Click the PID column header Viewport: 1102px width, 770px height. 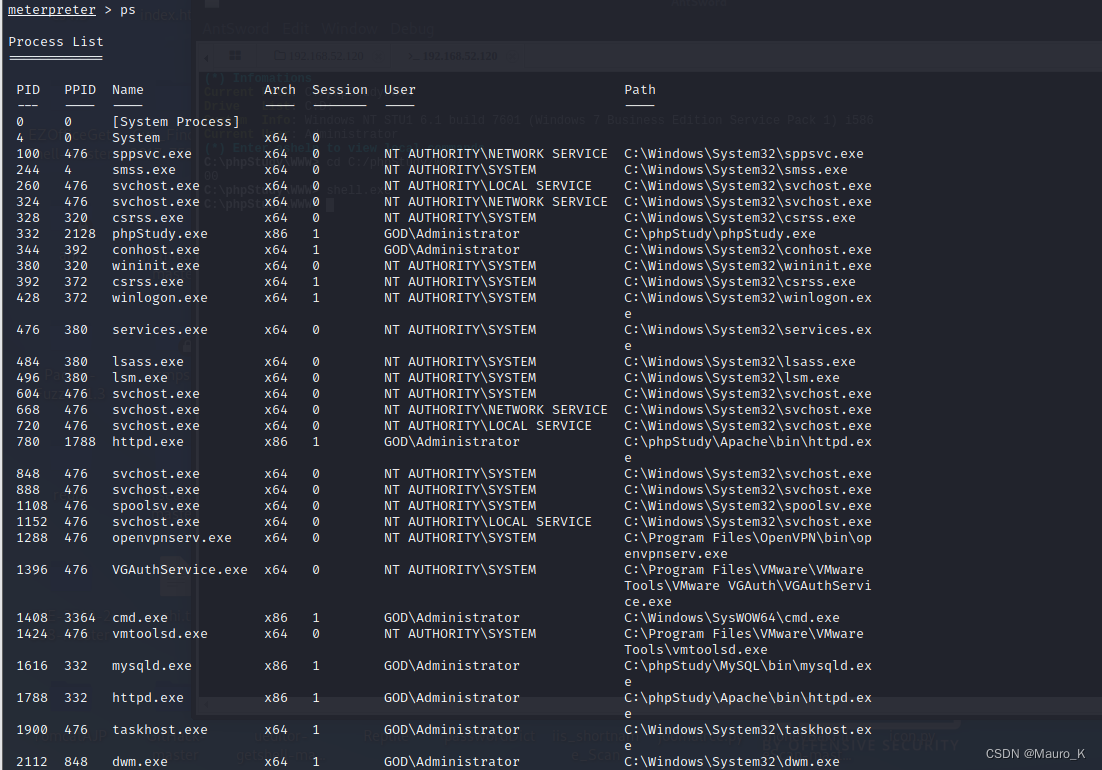tap(28, 90)
